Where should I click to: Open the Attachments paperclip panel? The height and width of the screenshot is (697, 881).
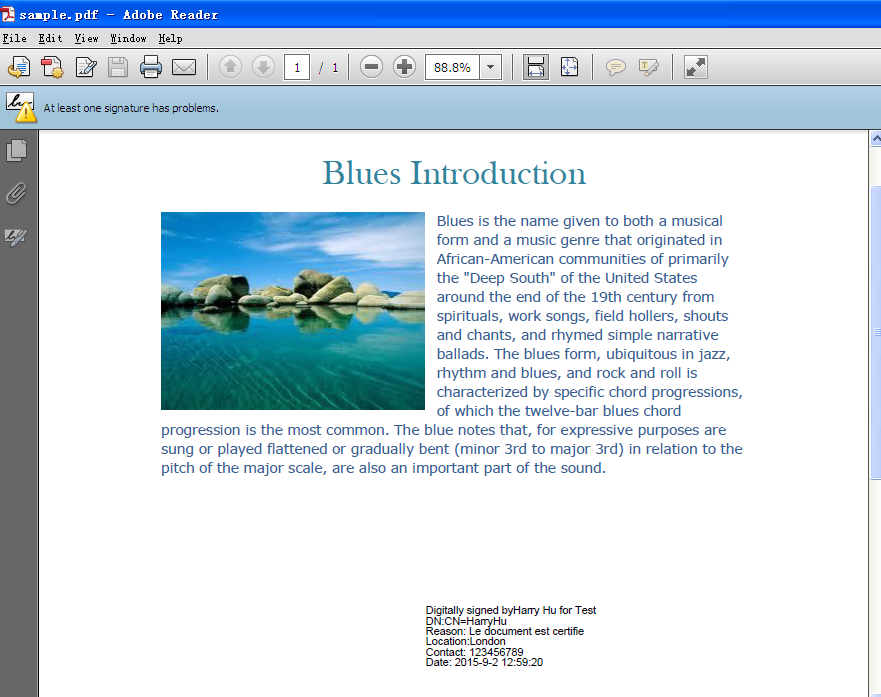16,193
